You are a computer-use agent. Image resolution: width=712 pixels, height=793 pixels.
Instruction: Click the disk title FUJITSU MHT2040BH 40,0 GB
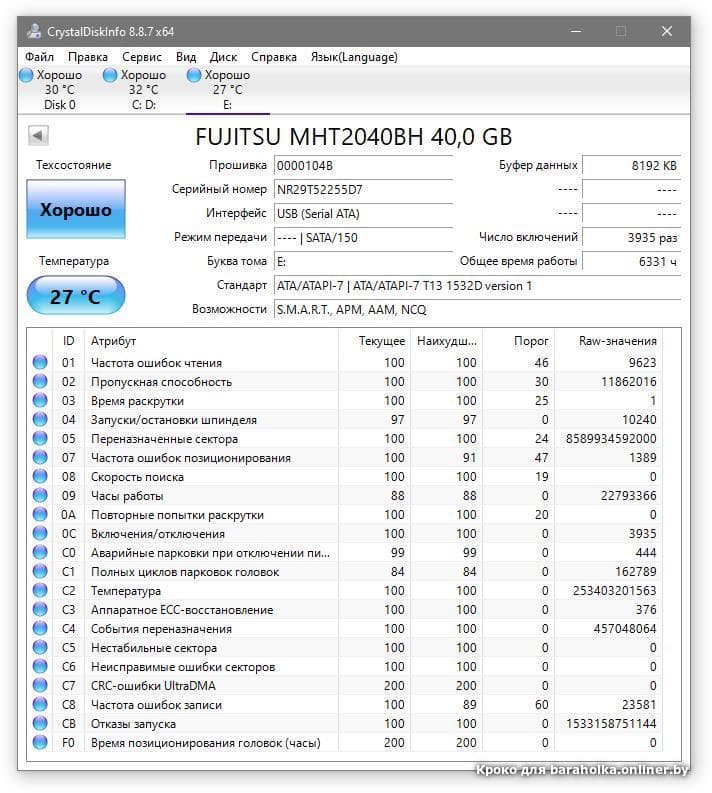(x=353, y=137)
